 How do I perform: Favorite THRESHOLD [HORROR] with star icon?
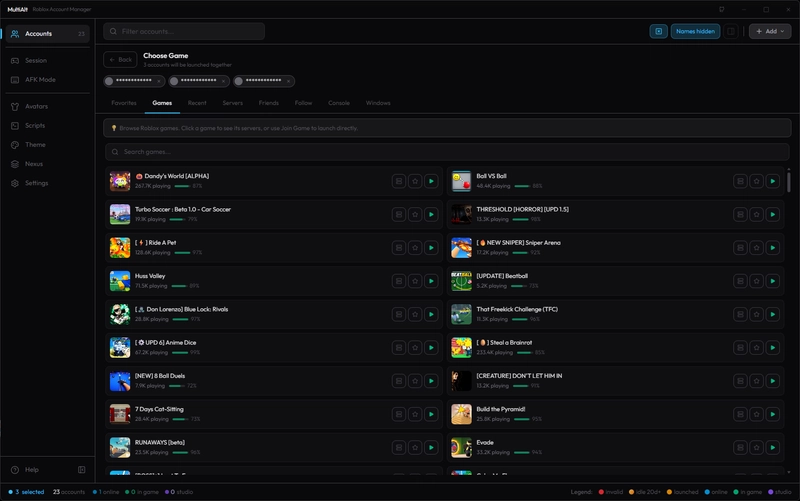[x=757, y=214]
